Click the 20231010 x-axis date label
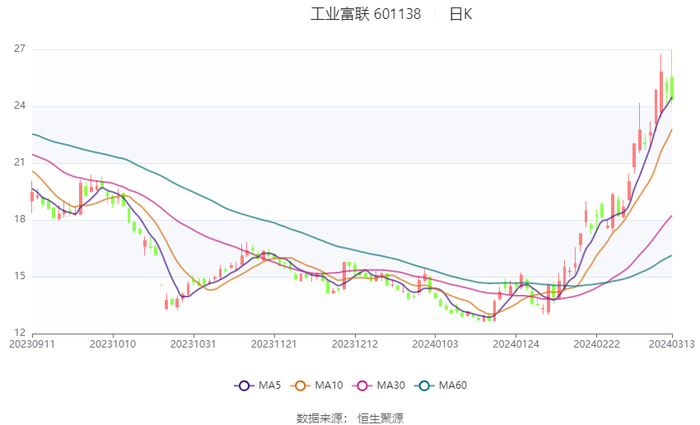700x425 pixels. (113, 344)
